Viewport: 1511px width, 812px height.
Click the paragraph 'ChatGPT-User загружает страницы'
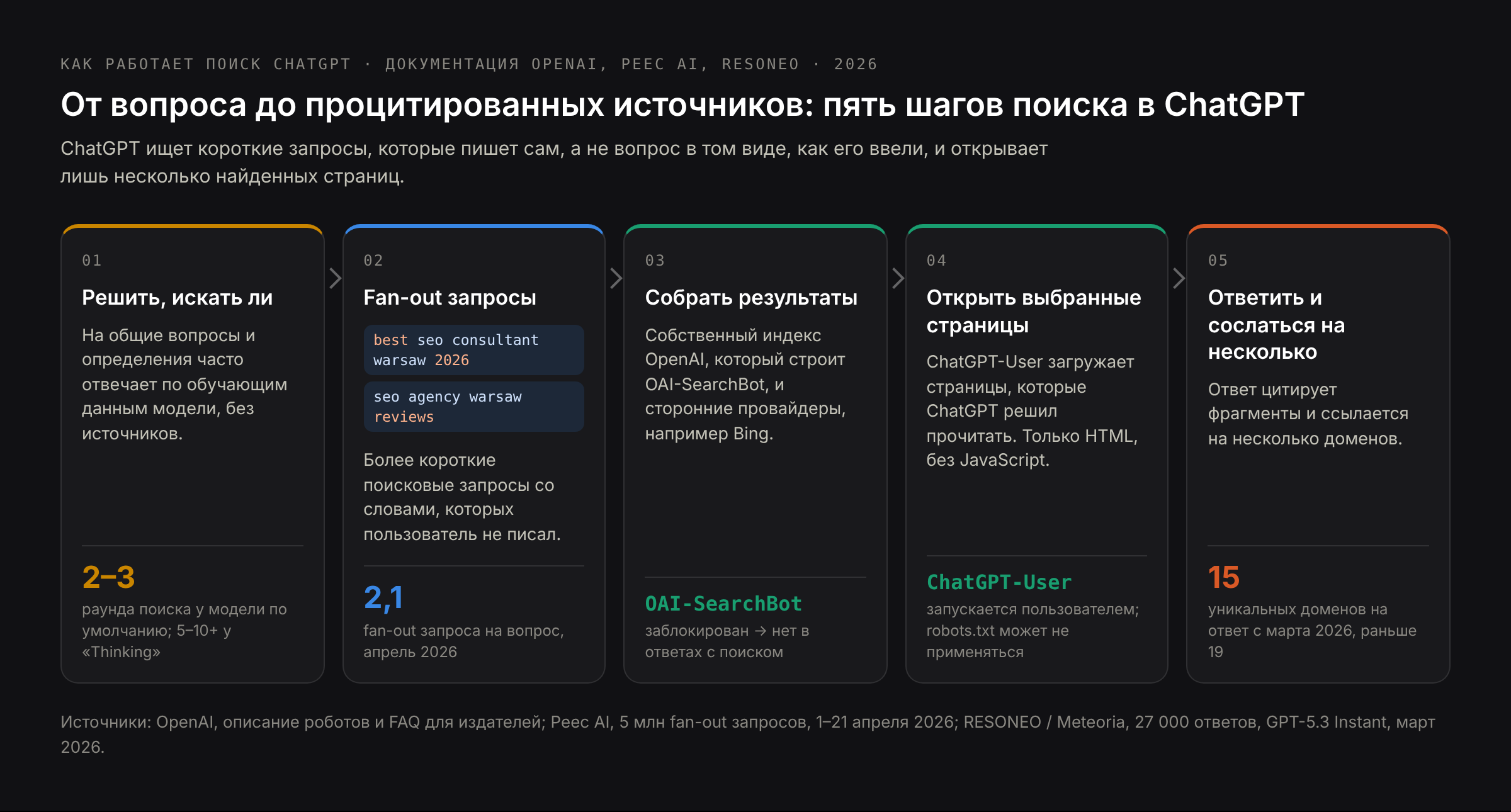coord(1032,410)
